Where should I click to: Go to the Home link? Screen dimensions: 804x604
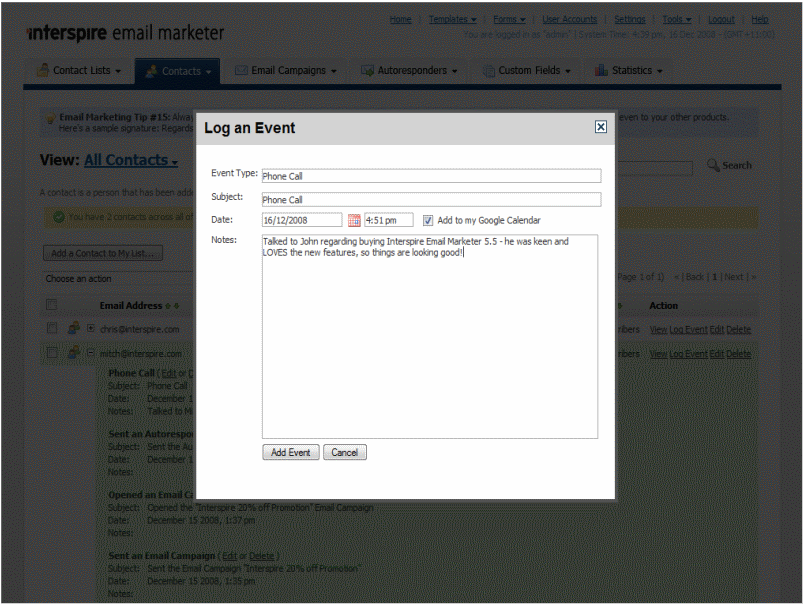tap(400, 19)
